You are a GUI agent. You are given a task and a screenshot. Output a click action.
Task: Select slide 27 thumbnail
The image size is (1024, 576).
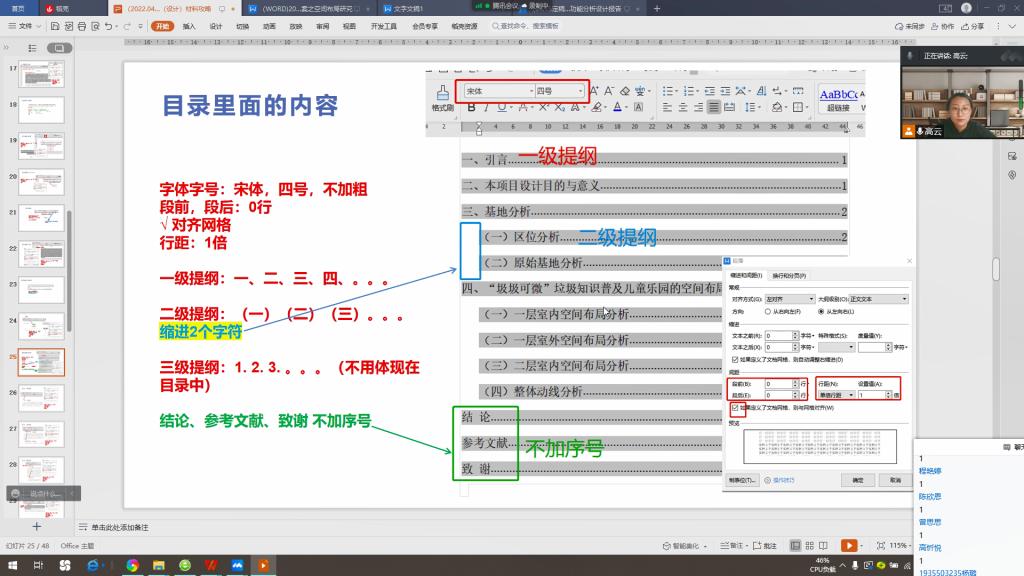(41, 434)
